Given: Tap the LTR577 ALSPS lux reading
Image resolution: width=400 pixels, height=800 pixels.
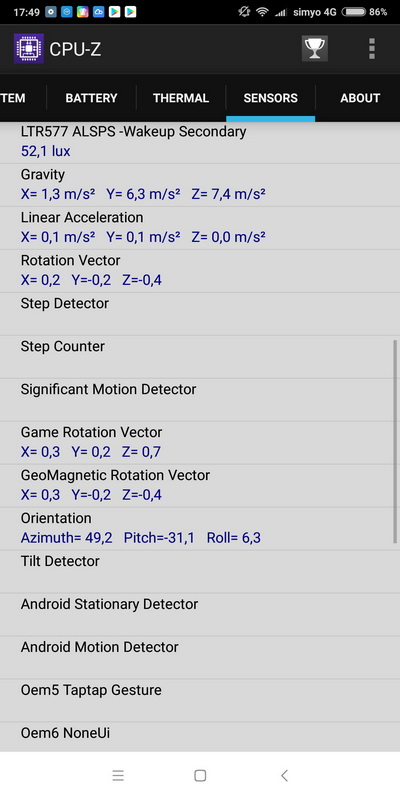Looking at the screenshot, I should [45, 151].
